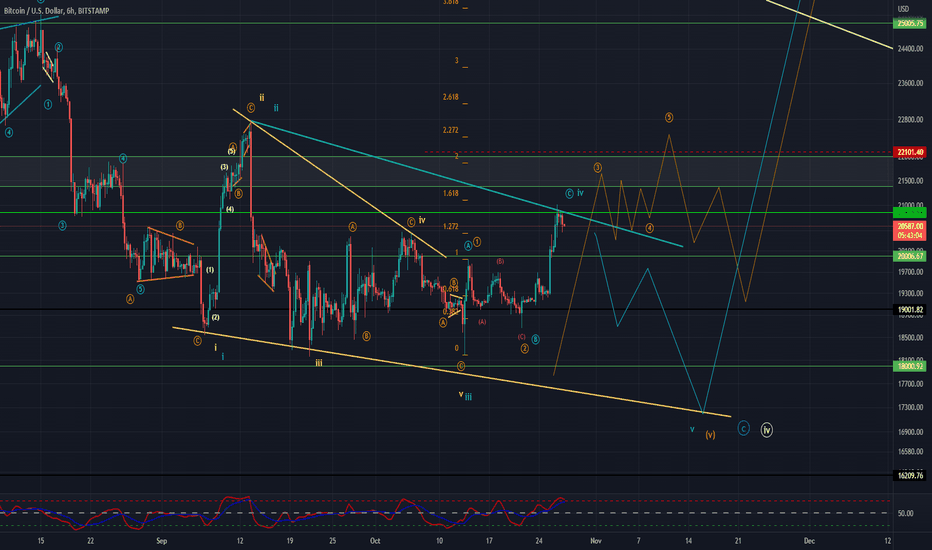Select the teal iv wave label

(x=580, y=193)
